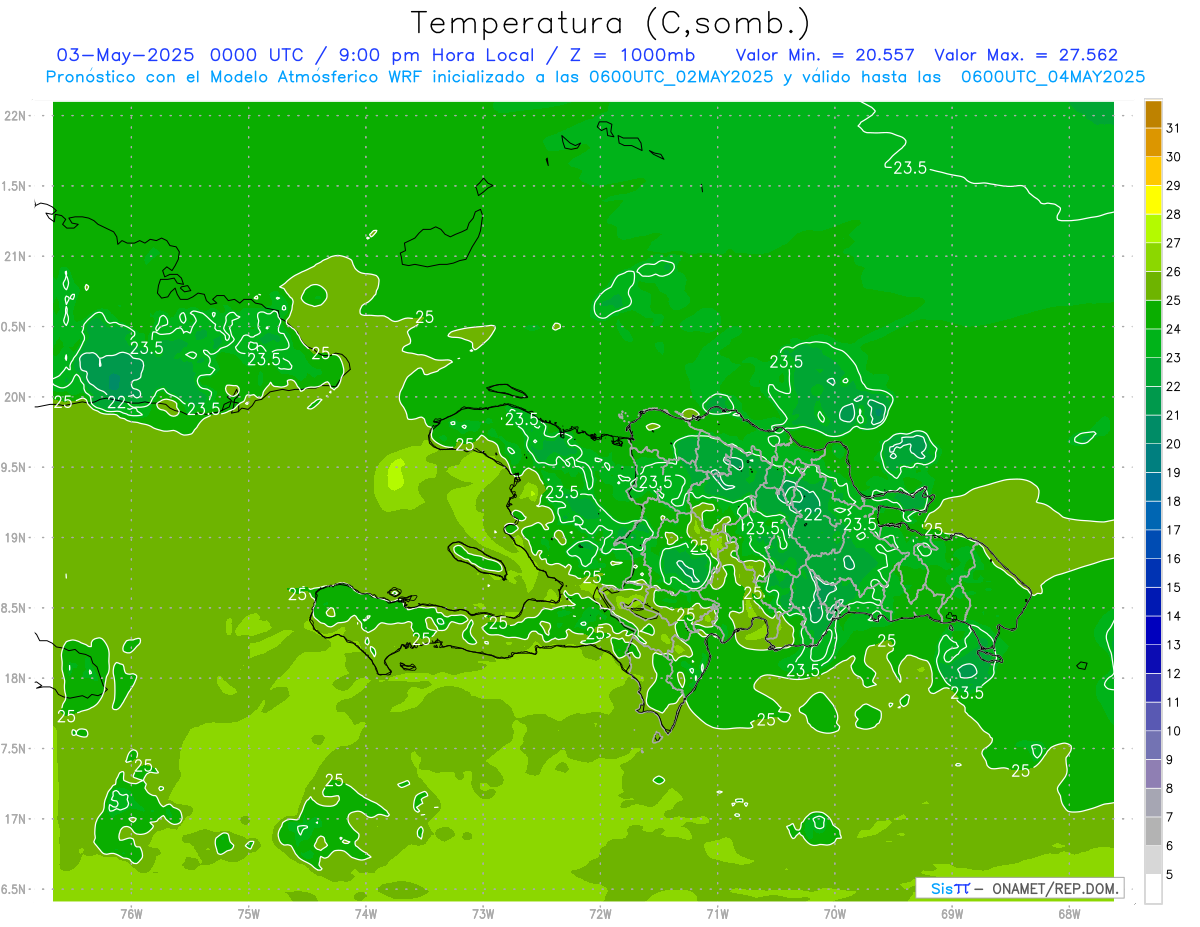1200x927 pixels.
Task: Click value "10" on the color scale
Action: (1173, 731)
